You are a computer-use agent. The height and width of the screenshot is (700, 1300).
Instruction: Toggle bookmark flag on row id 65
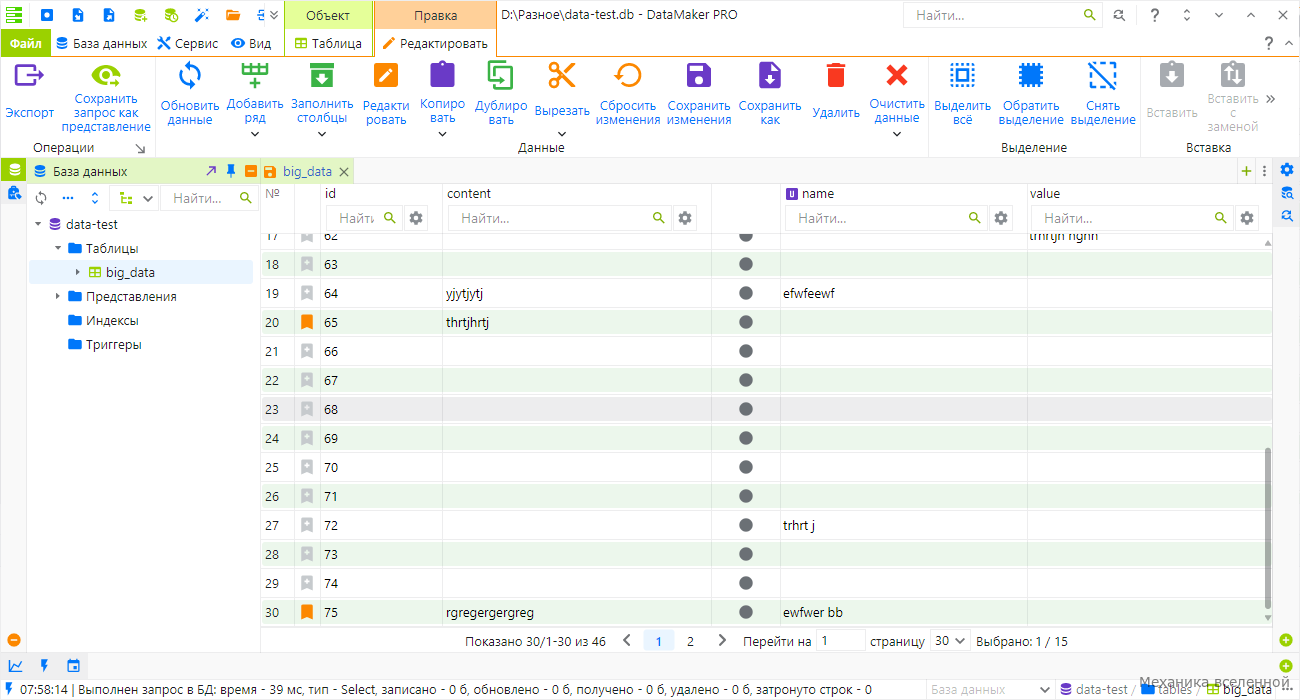(307, 322)
